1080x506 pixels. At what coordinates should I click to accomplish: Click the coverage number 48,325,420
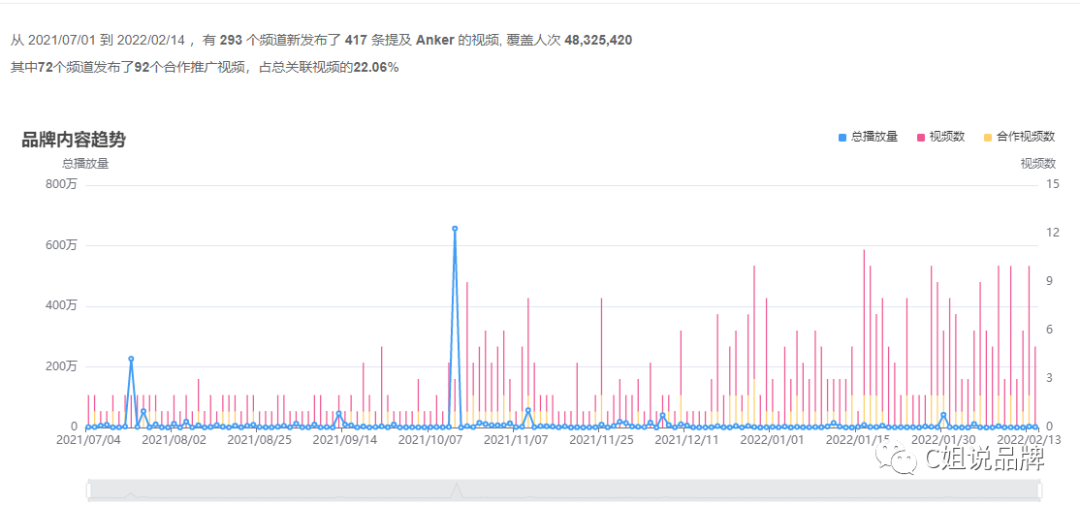coord(599,40)
